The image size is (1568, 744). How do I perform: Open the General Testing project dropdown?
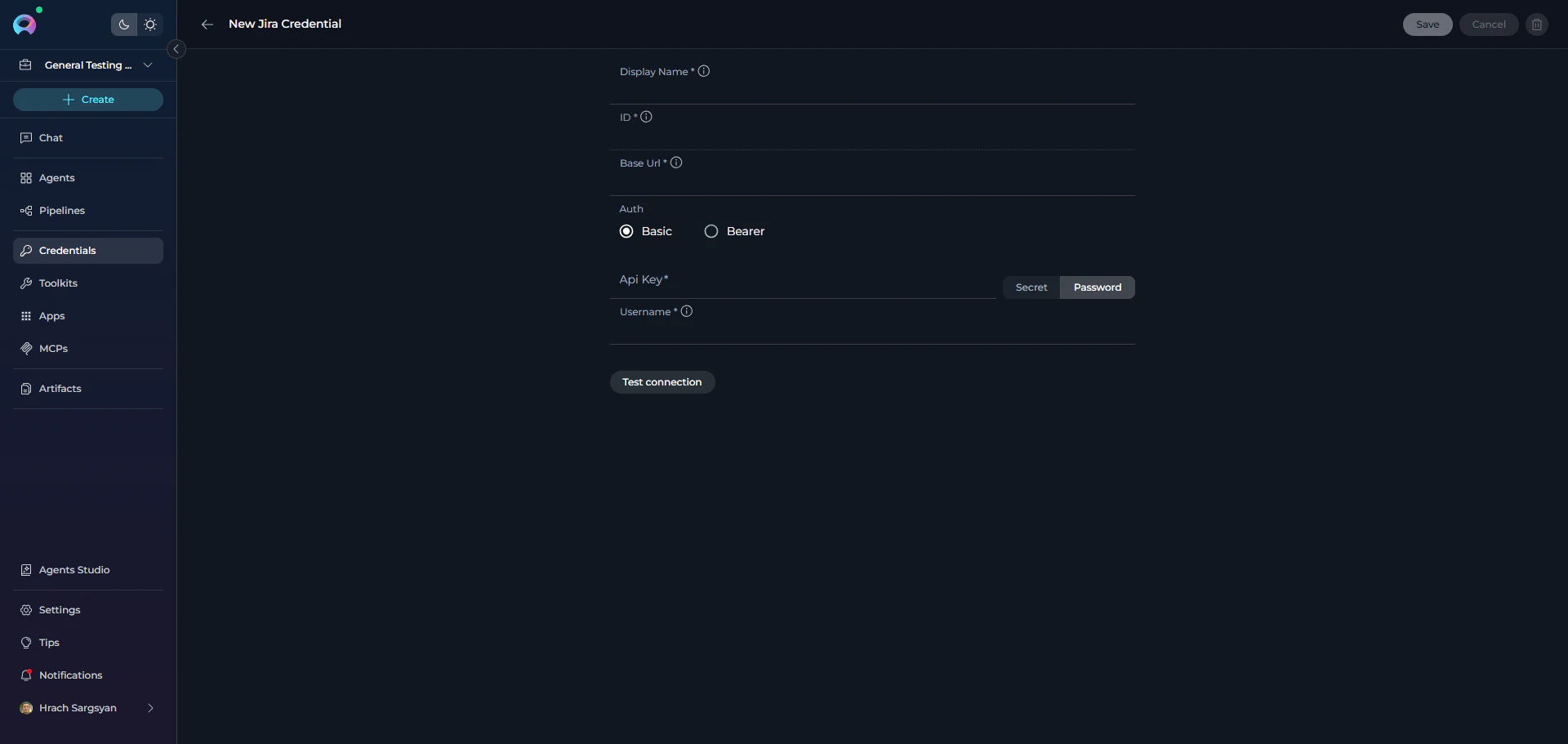(x=87, y=65)
